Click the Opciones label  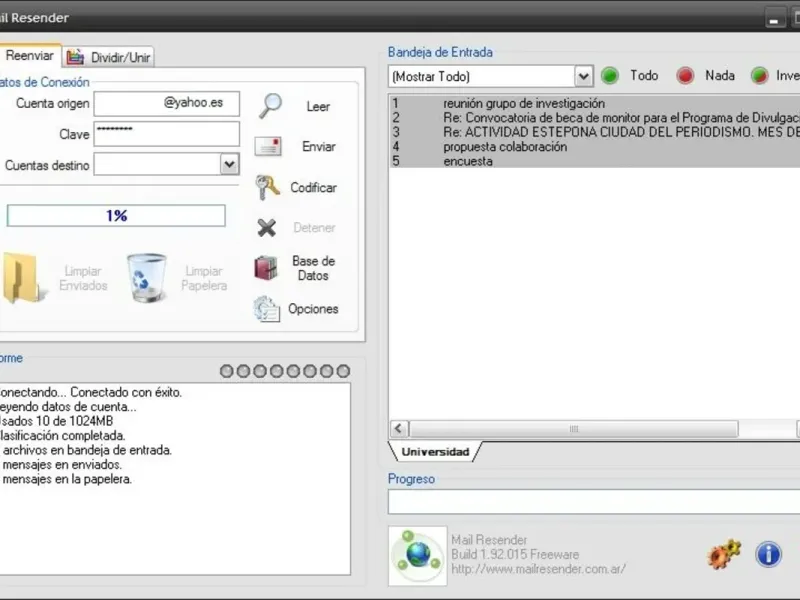[313, 309]
